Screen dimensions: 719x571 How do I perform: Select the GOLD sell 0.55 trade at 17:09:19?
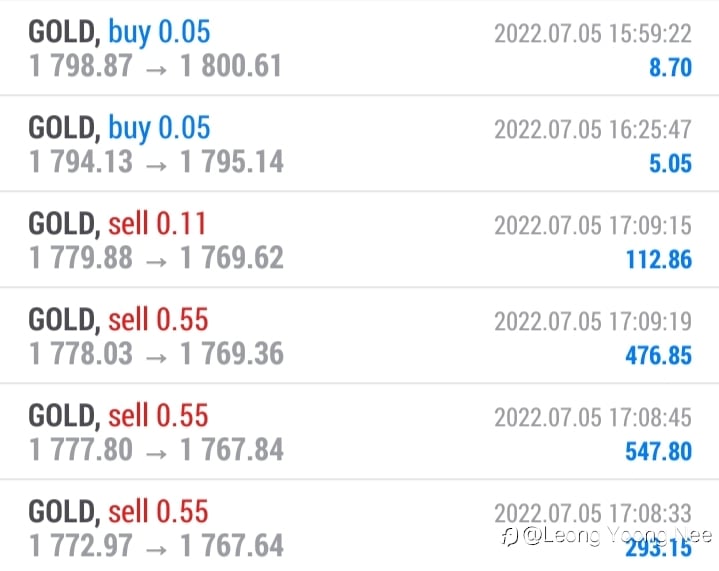click(360, 335)
